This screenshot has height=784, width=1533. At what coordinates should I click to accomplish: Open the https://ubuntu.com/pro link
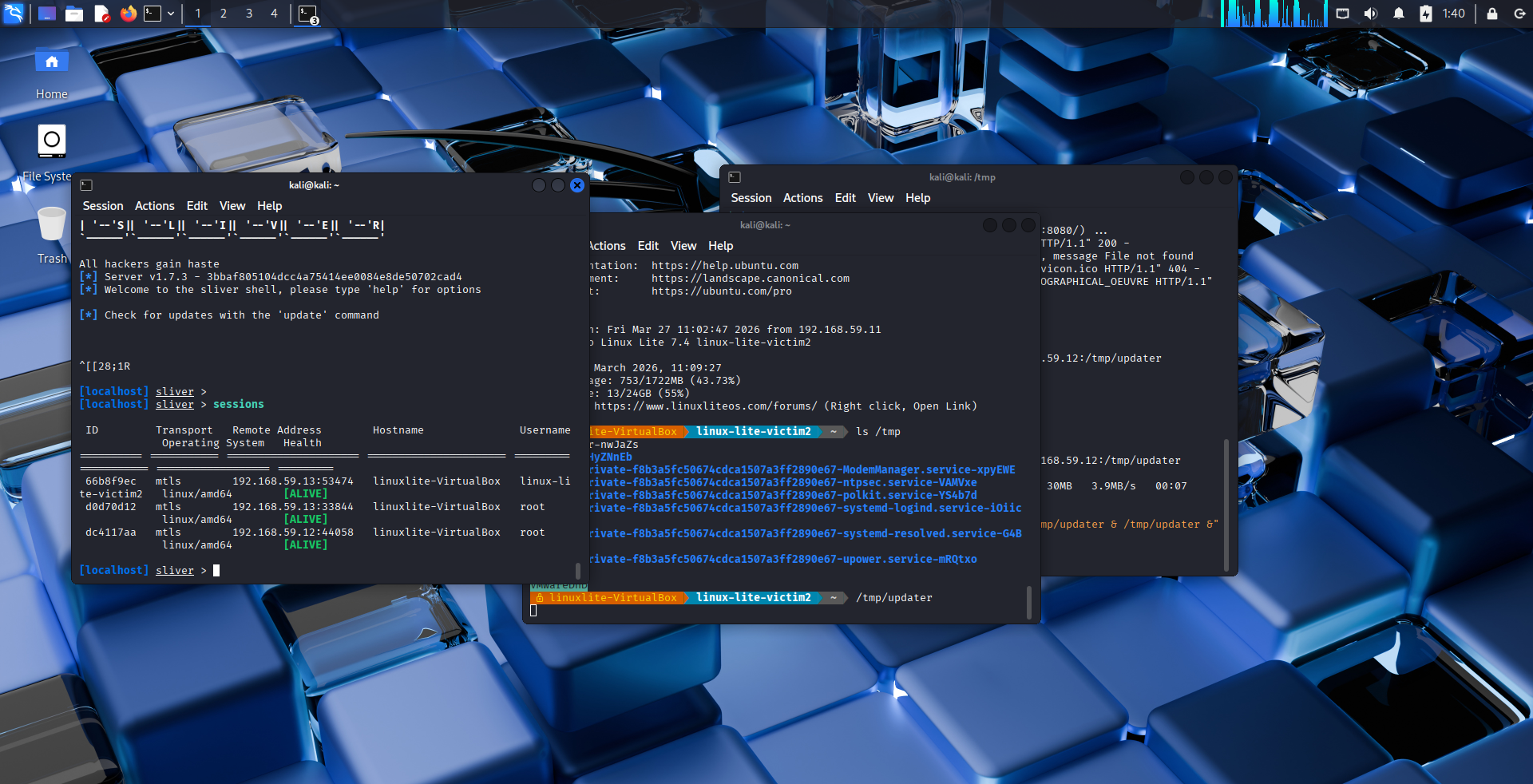tap(722, 291)
